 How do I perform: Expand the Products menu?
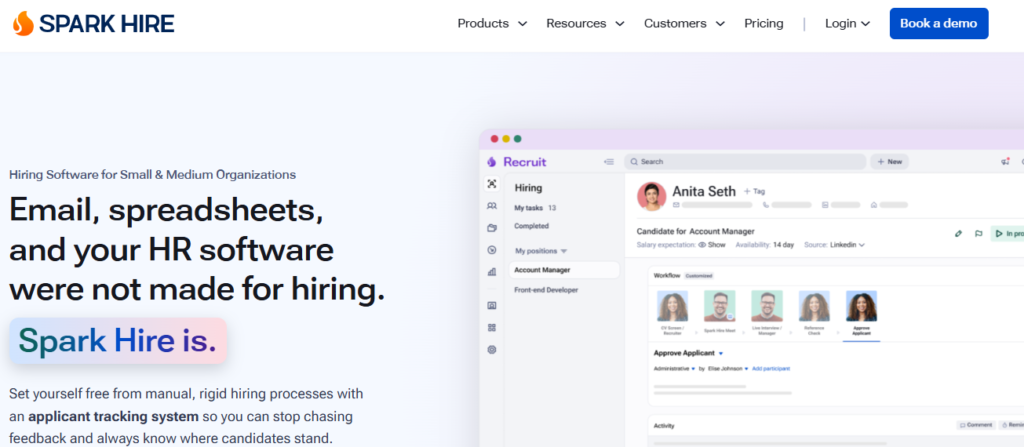point(492,24)
